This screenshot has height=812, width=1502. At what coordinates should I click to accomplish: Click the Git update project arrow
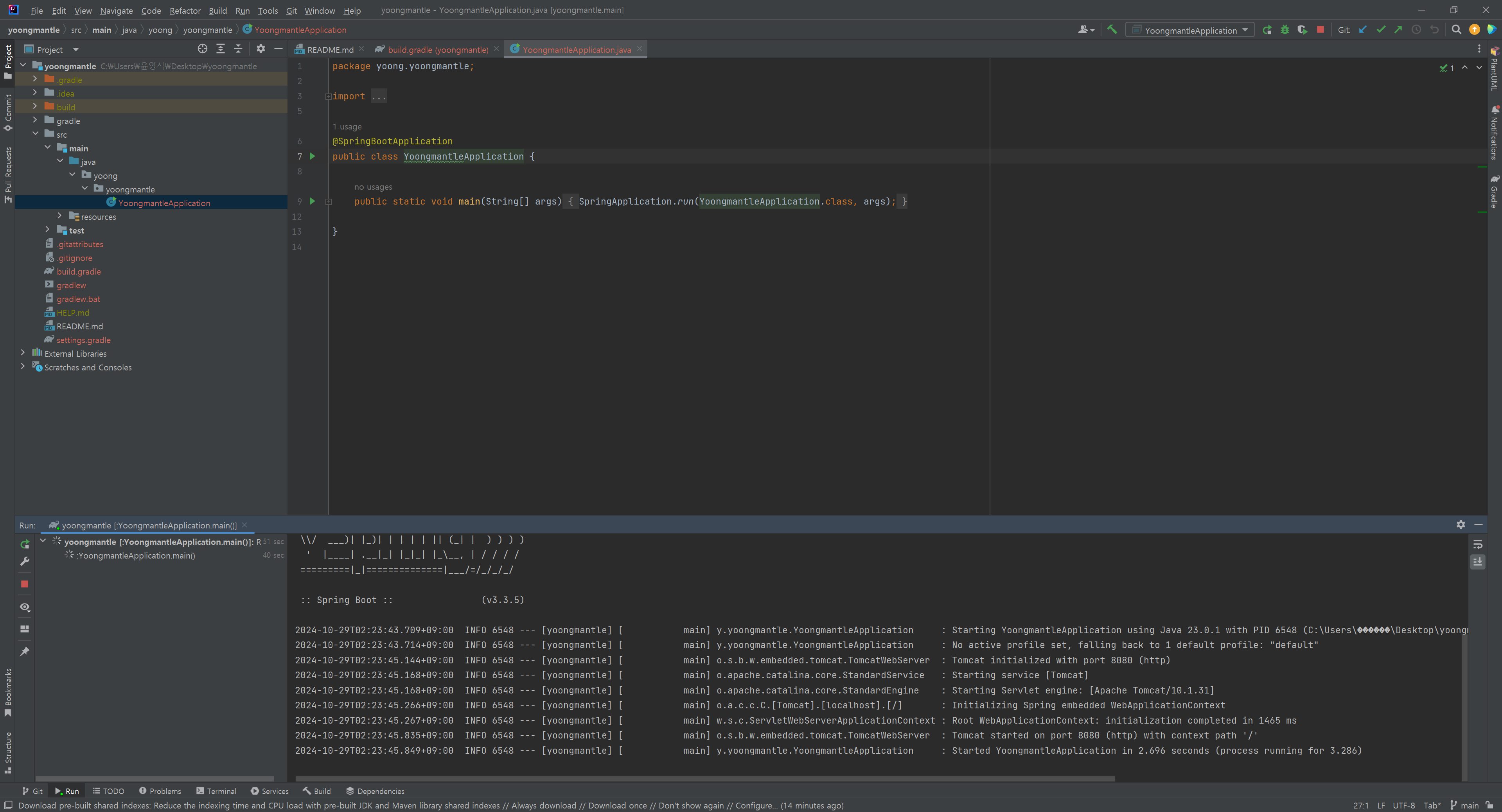pos(1363,30)
